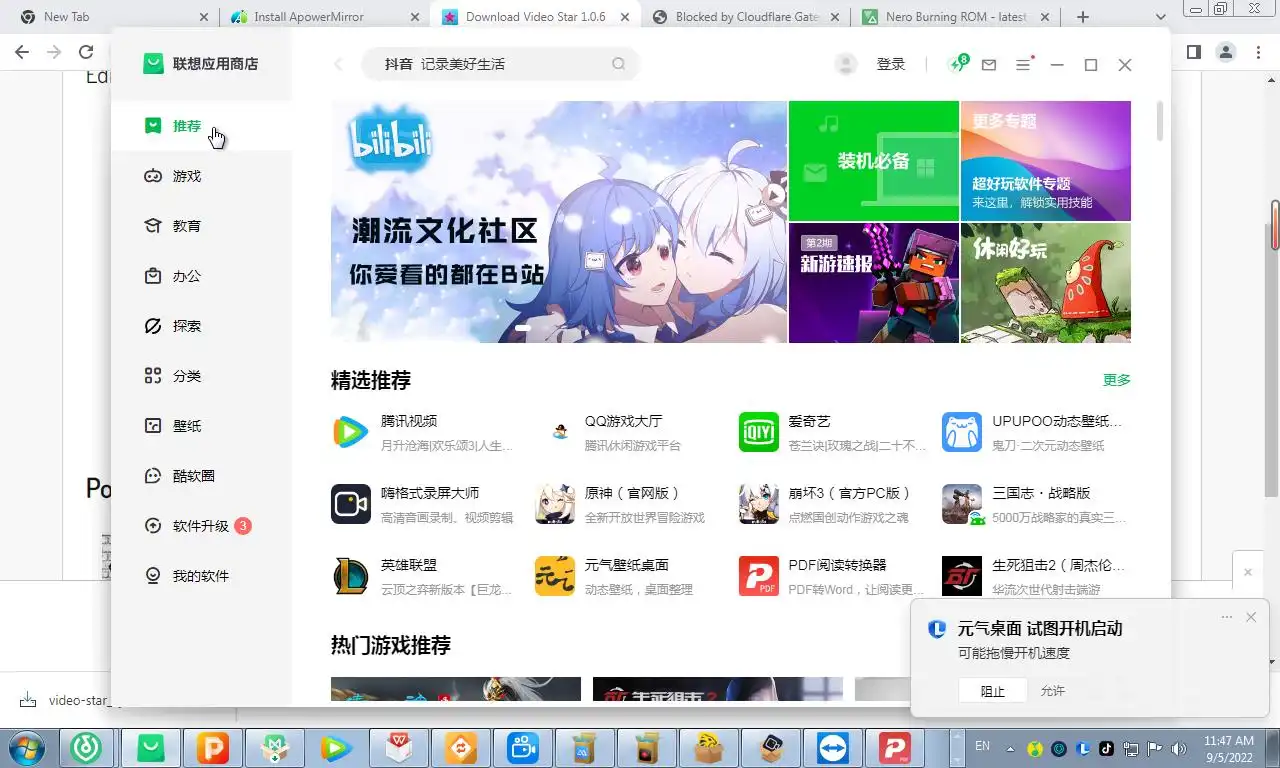The height and width of the screenshot is (768, 1280).
Task: Select 推荐 in the store sidebar
Action: click(187, 126)
